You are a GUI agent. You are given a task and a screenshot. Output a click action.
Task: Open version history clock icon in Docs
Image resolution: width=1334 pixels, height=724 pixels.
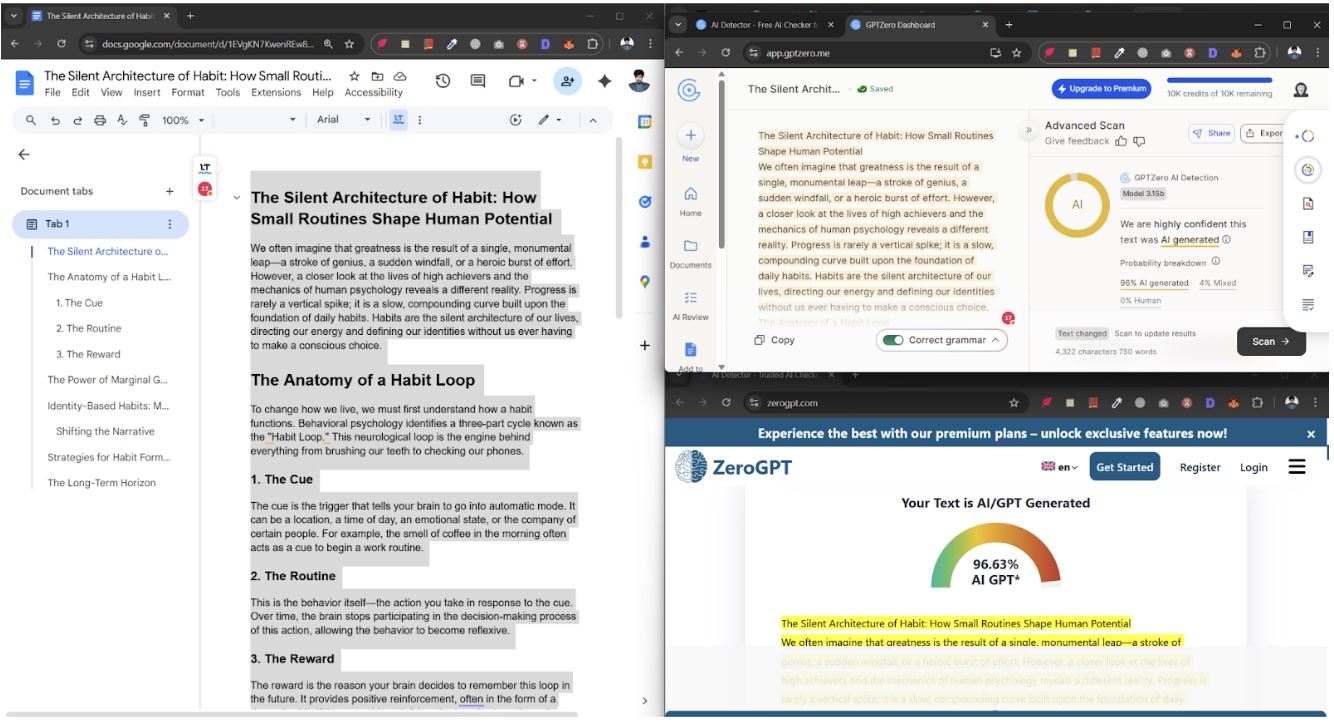(443, 81)
